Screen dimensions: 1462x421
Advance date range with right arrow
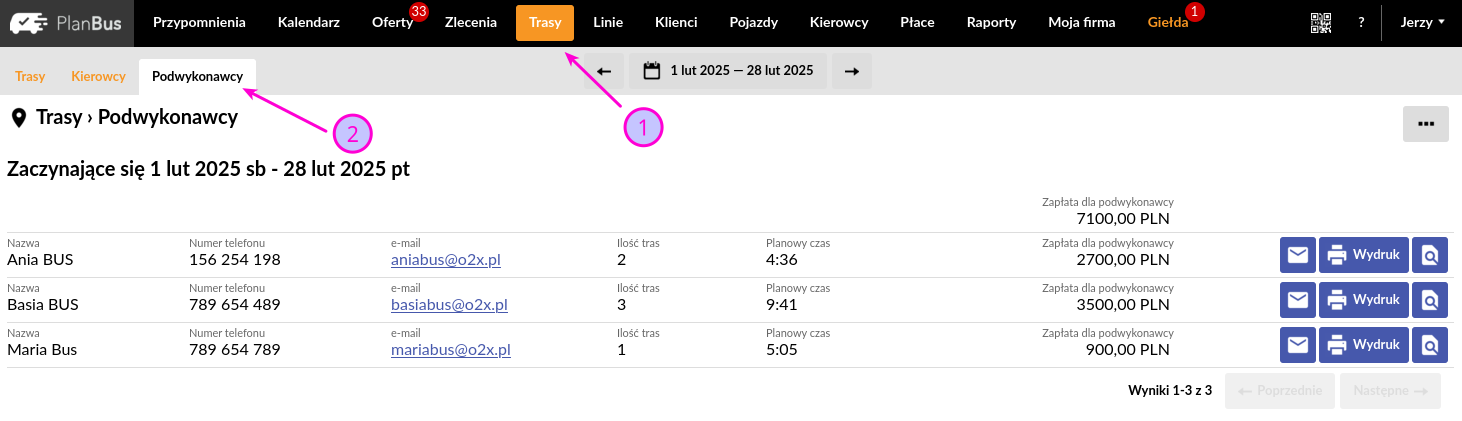point(852,71)
